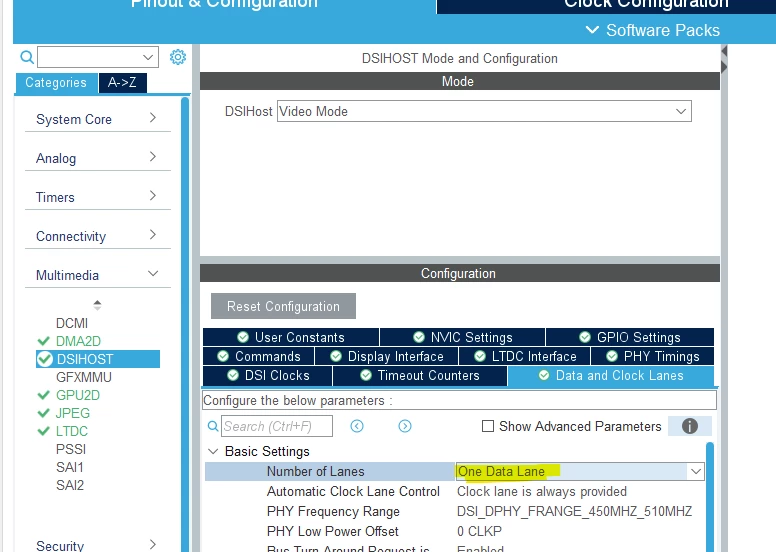
Task: Click the parameter Search (Ctrl+F) field
Action: pos(277,426)
